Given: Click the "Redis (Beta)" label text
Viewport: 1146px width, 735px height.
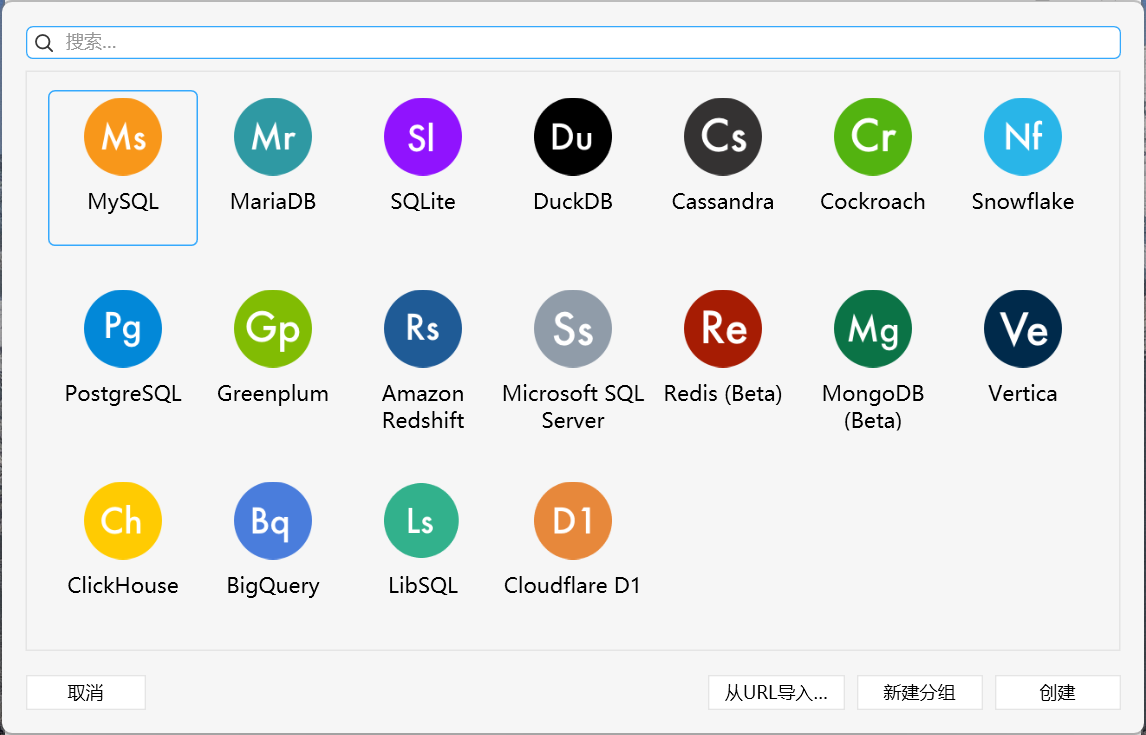Looking at the screenshot, I should (723, 394).
